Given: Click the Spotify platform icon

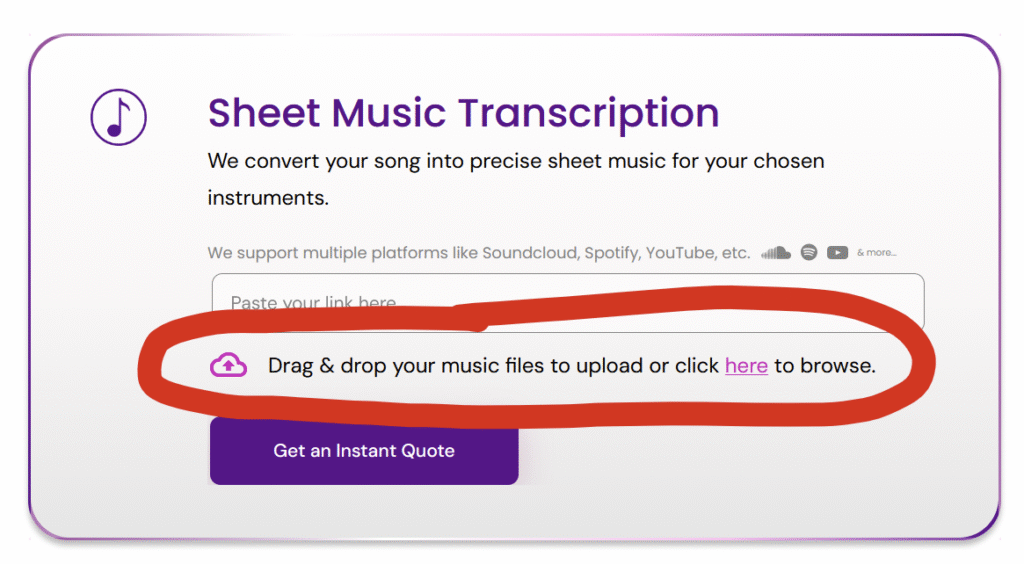Looking at the screenshot, I should coord(809,252).
